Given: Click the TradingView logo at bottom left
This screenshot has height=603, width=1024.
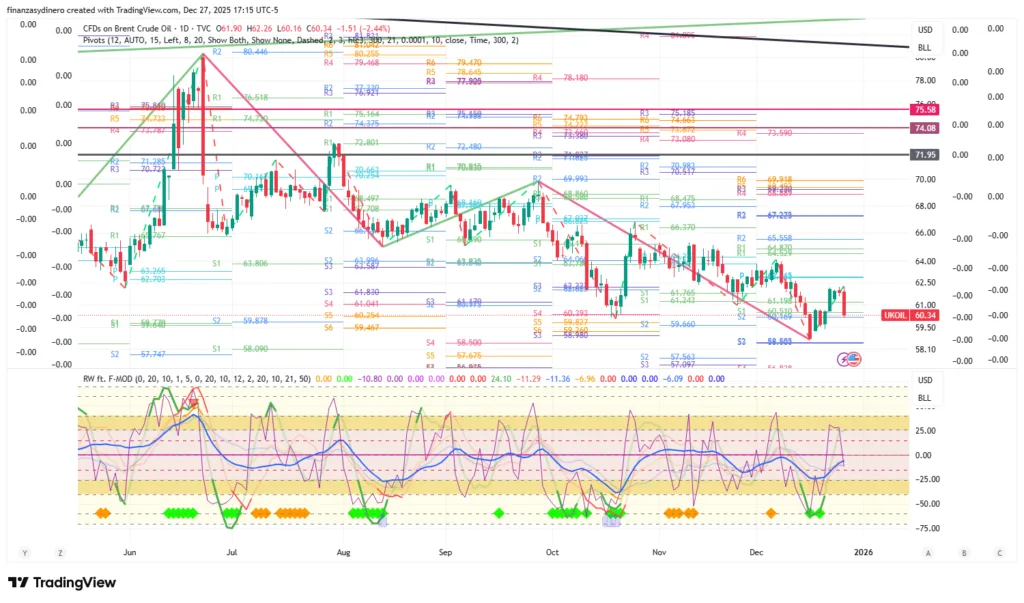Looking at the screenshot, I should pos(61,583).
